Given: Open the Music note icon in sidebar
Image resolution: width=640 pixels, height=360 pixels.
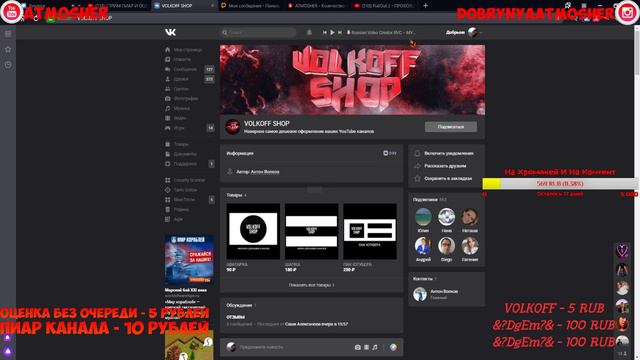Looking at the screenshot, I should (167, 109).
